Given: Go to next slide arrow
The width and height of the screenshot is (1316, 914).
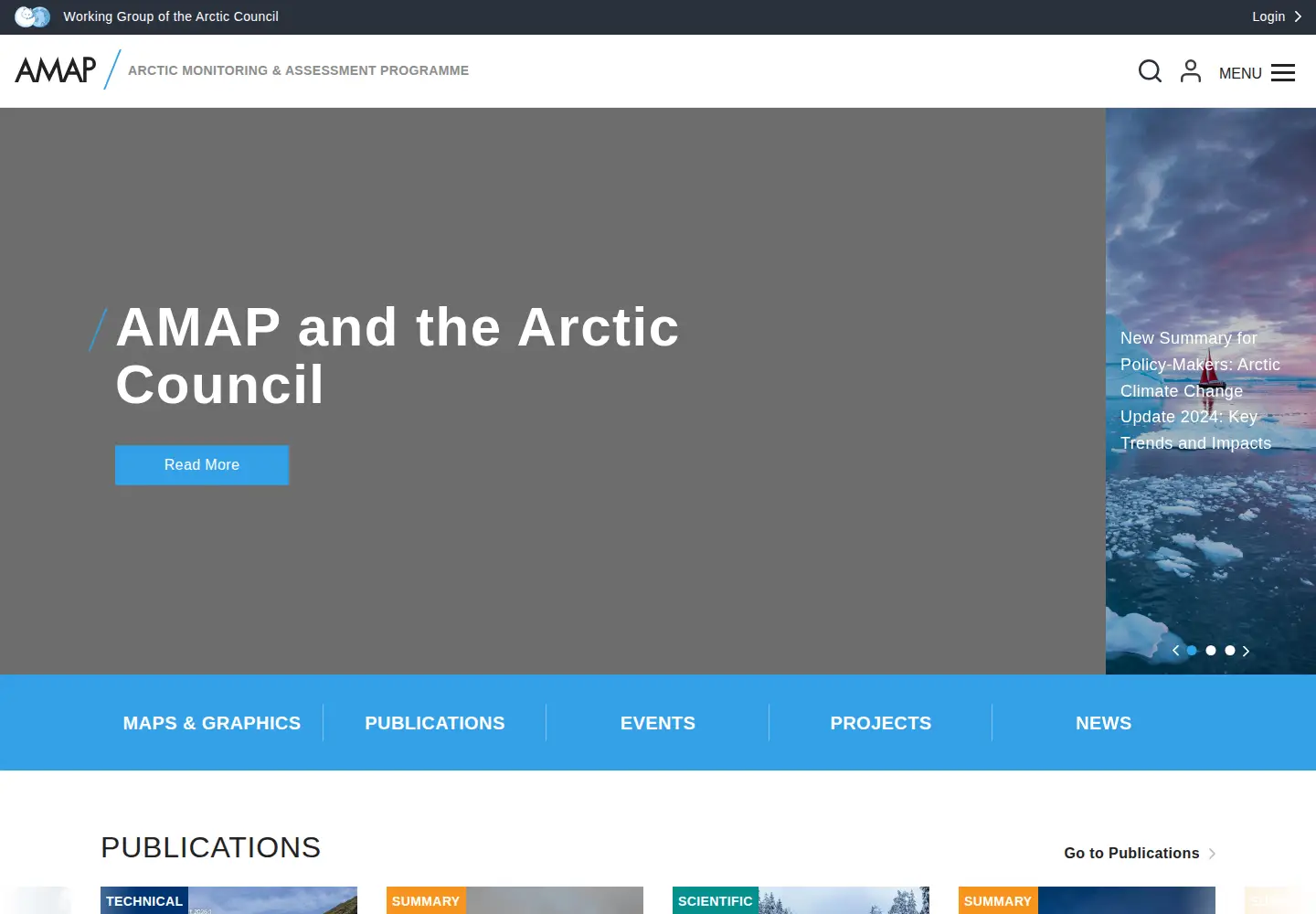Looking at the screenshot, I should [x=1246, y=651].
